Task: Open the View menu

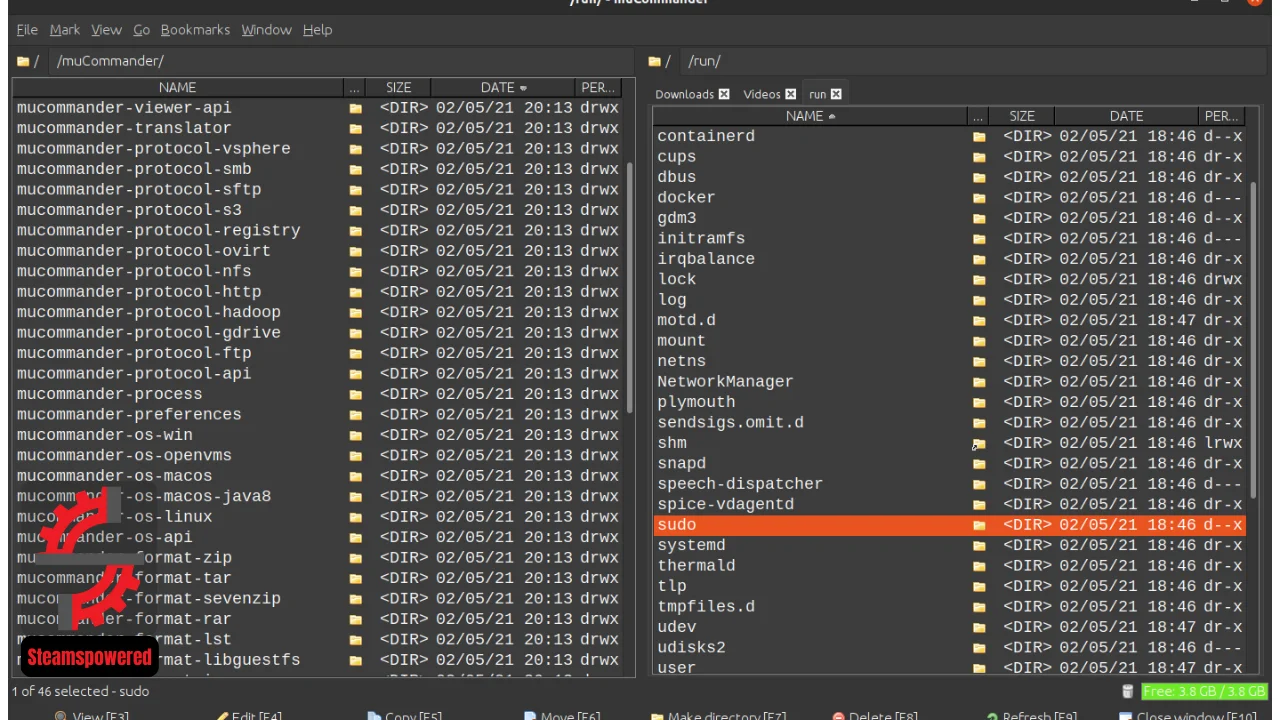Action: point(106,30)
